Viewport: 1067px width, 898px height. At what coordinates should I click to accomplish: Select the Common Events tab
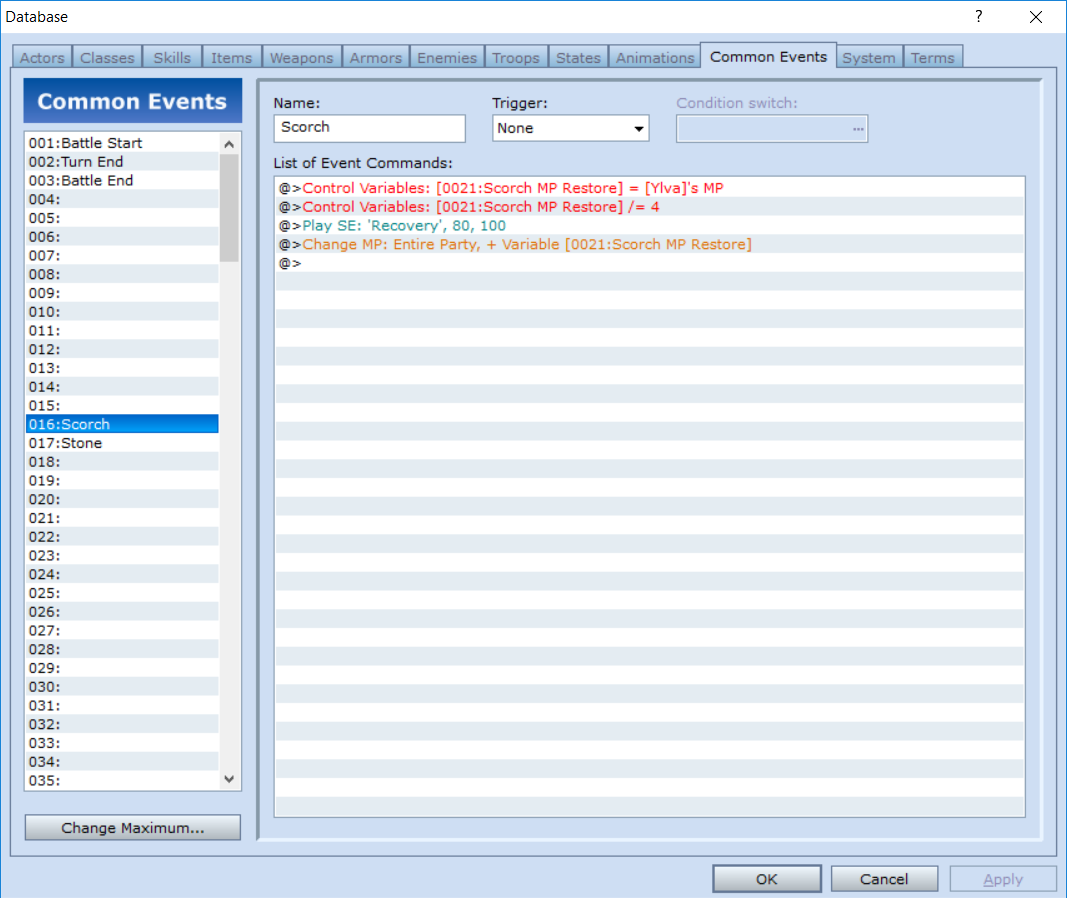click(x=768, y=56)
